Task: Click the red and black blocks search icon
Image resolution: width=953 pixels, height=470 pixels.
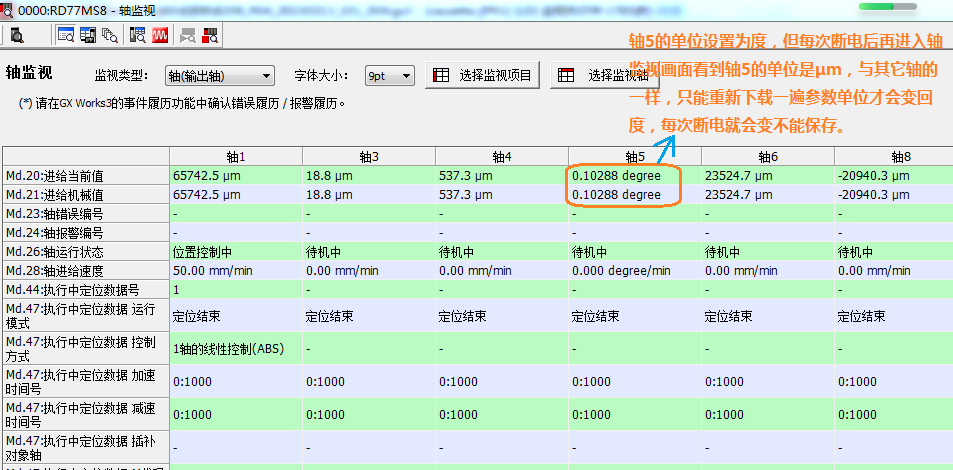Action: pos(210,35)
